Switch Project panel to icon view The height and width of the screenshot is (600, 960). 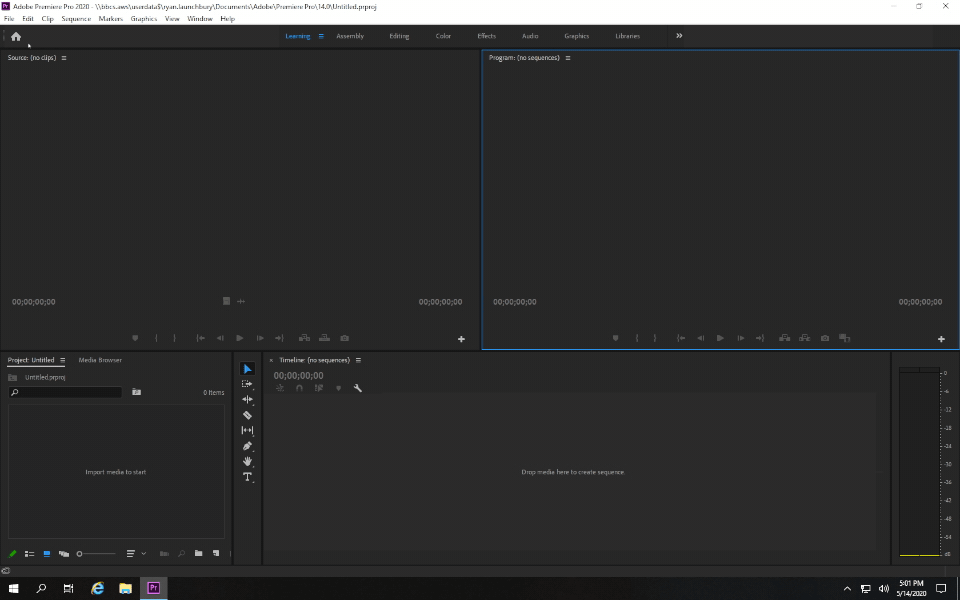pos(47,553)
